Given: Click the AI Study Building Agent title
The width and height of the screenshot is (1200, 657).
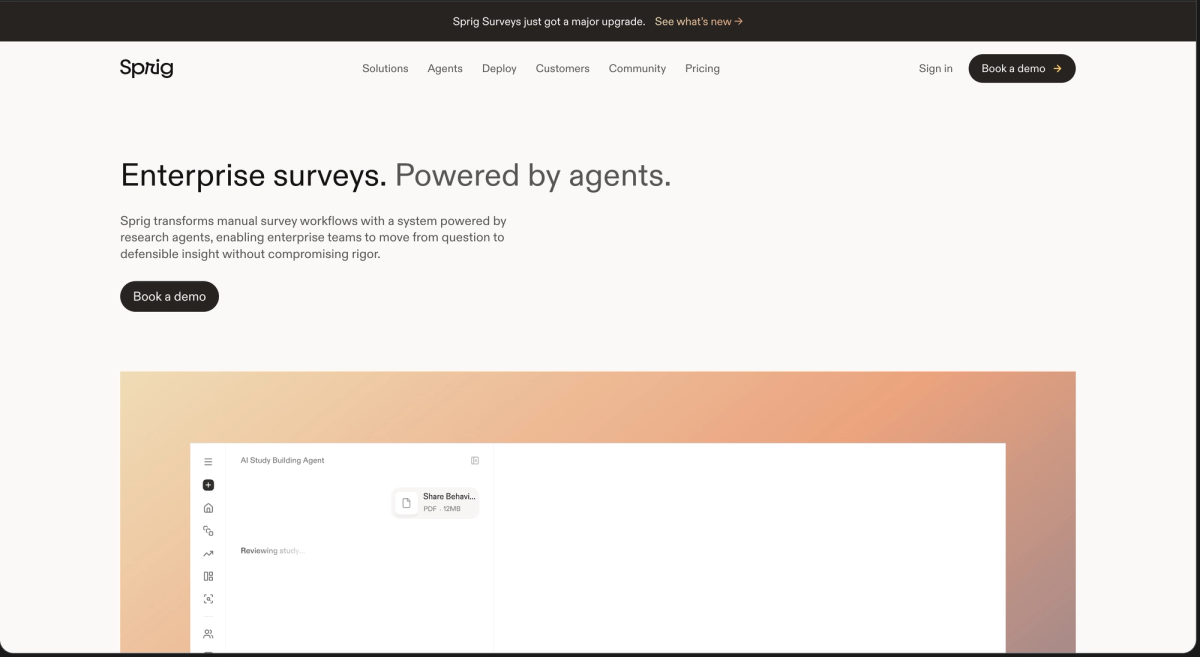Looking at the screenshot, I should [x=283, y=461].
